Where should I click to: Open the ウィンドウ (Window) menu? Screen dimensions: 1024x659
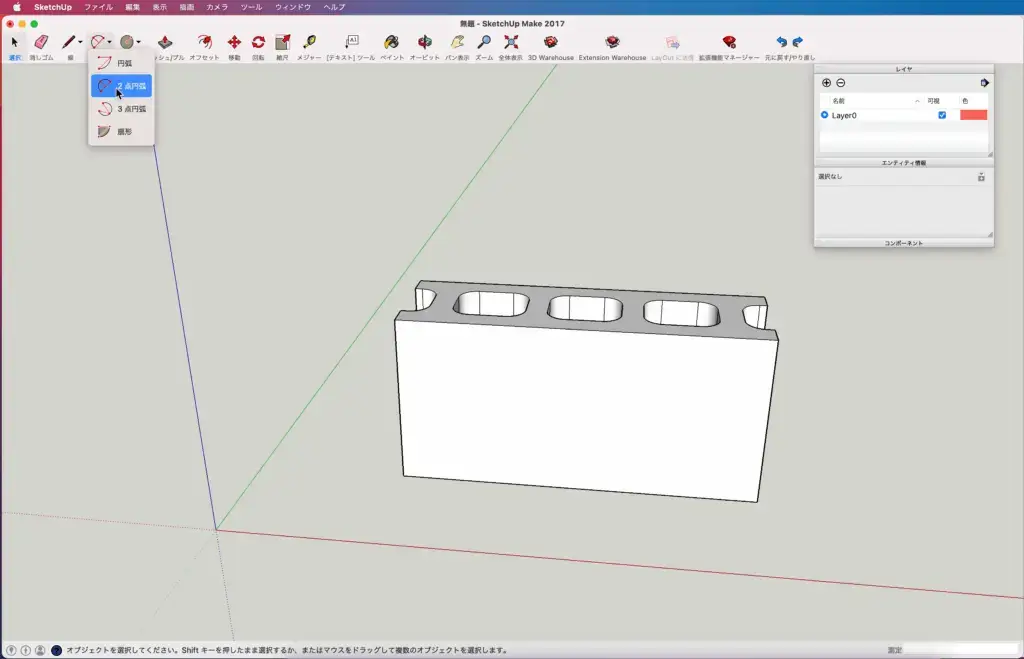293,7
